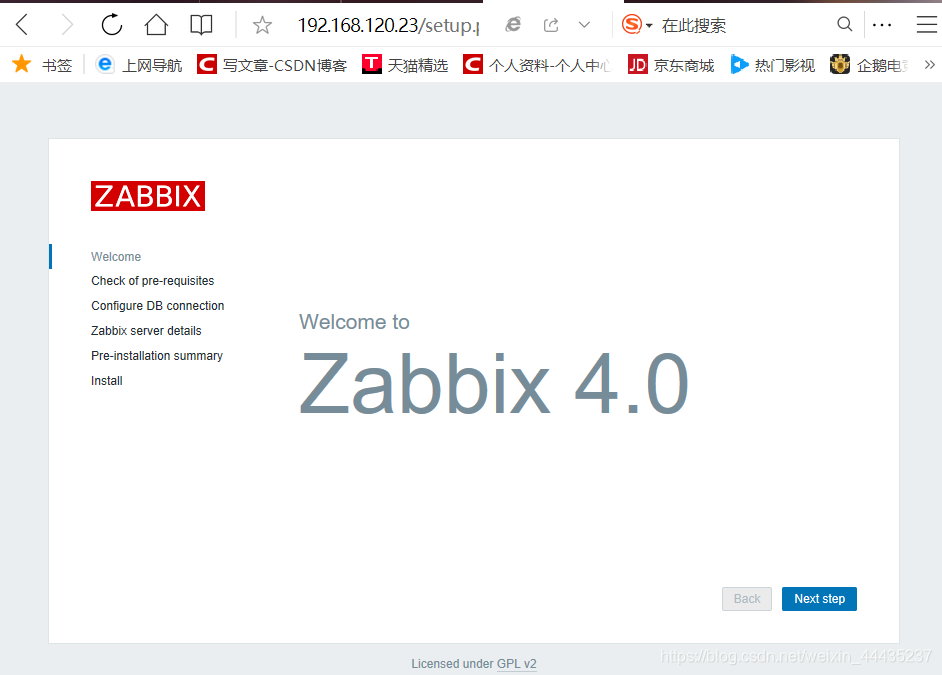This screenshot has height=675, width=942.
Task: Open the 写文章-CSDN博客 bookmark
Action: tap(272, 65)
